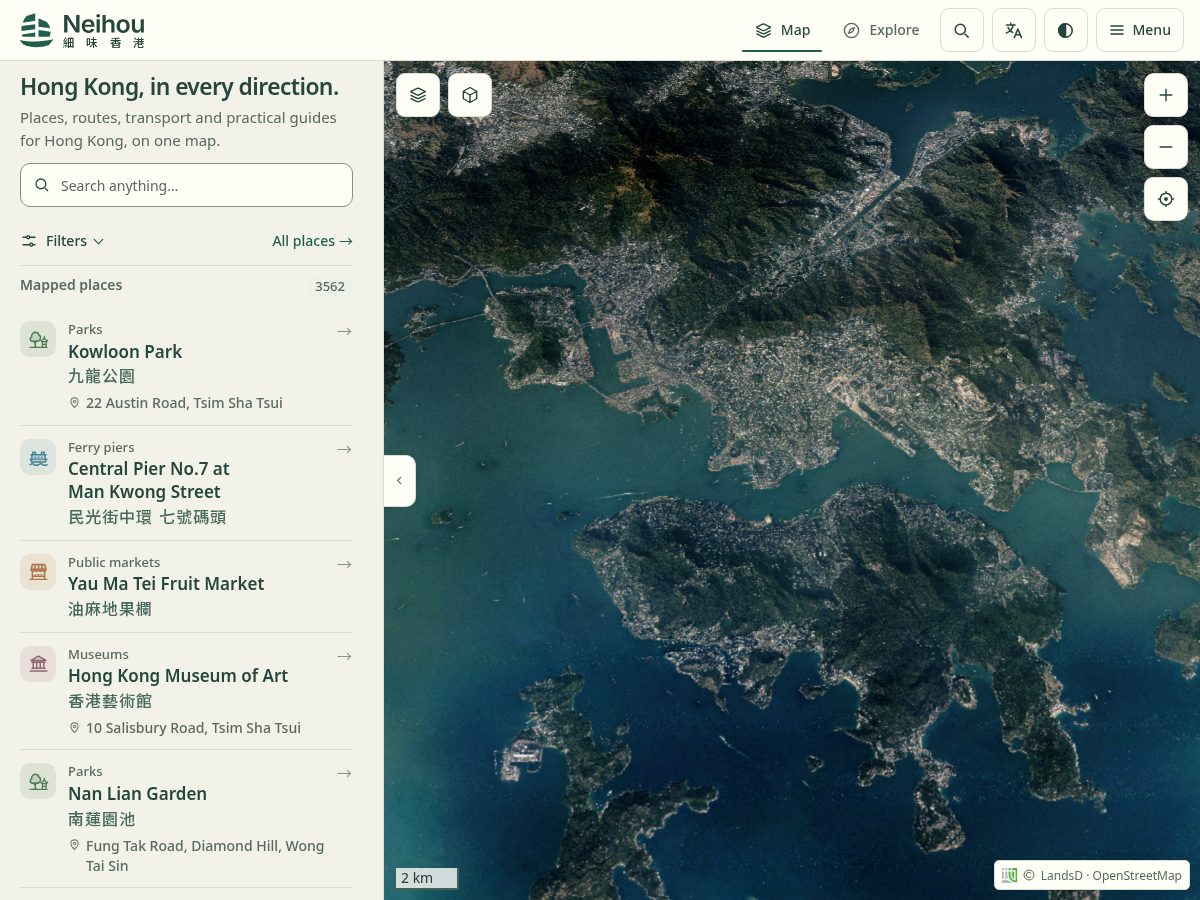1200x900 pixels.
Task: Open the OpenStreetMap attribution link
Action: [x=1137, y=875]
